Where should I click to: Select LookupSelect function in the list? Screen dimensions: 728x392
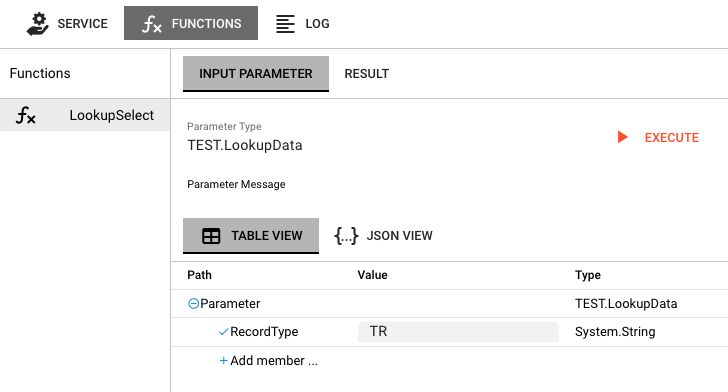coord(85,115)
